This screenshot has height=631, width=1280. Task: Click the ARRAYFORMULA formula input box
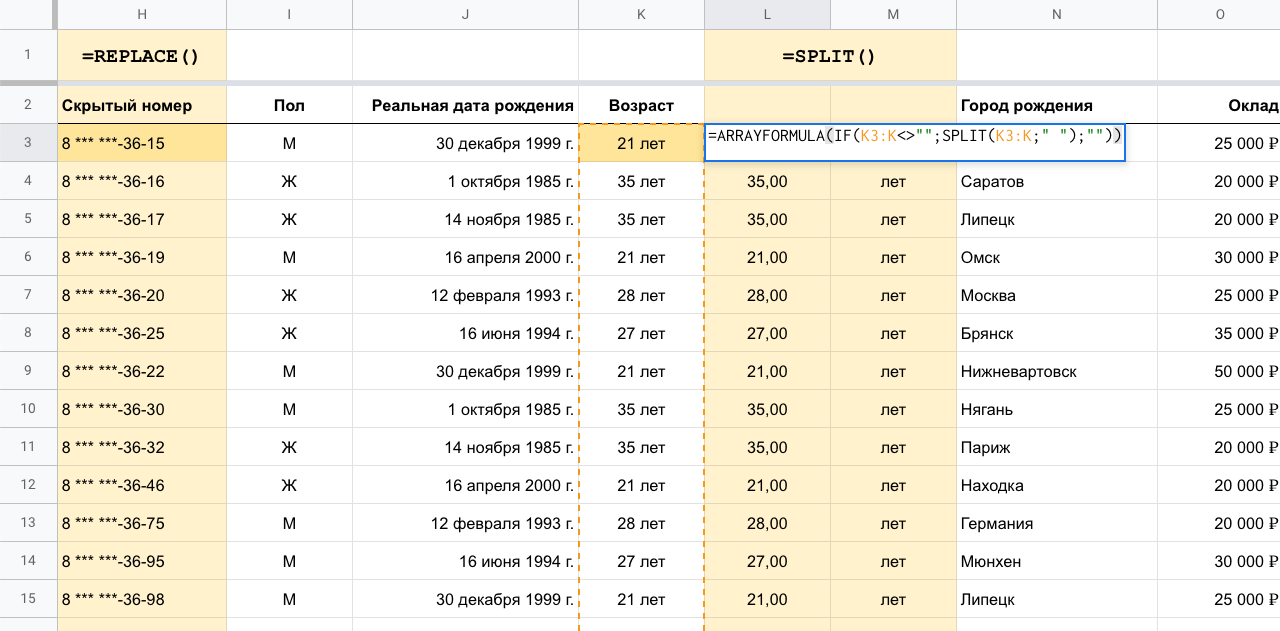pos(915,143)
